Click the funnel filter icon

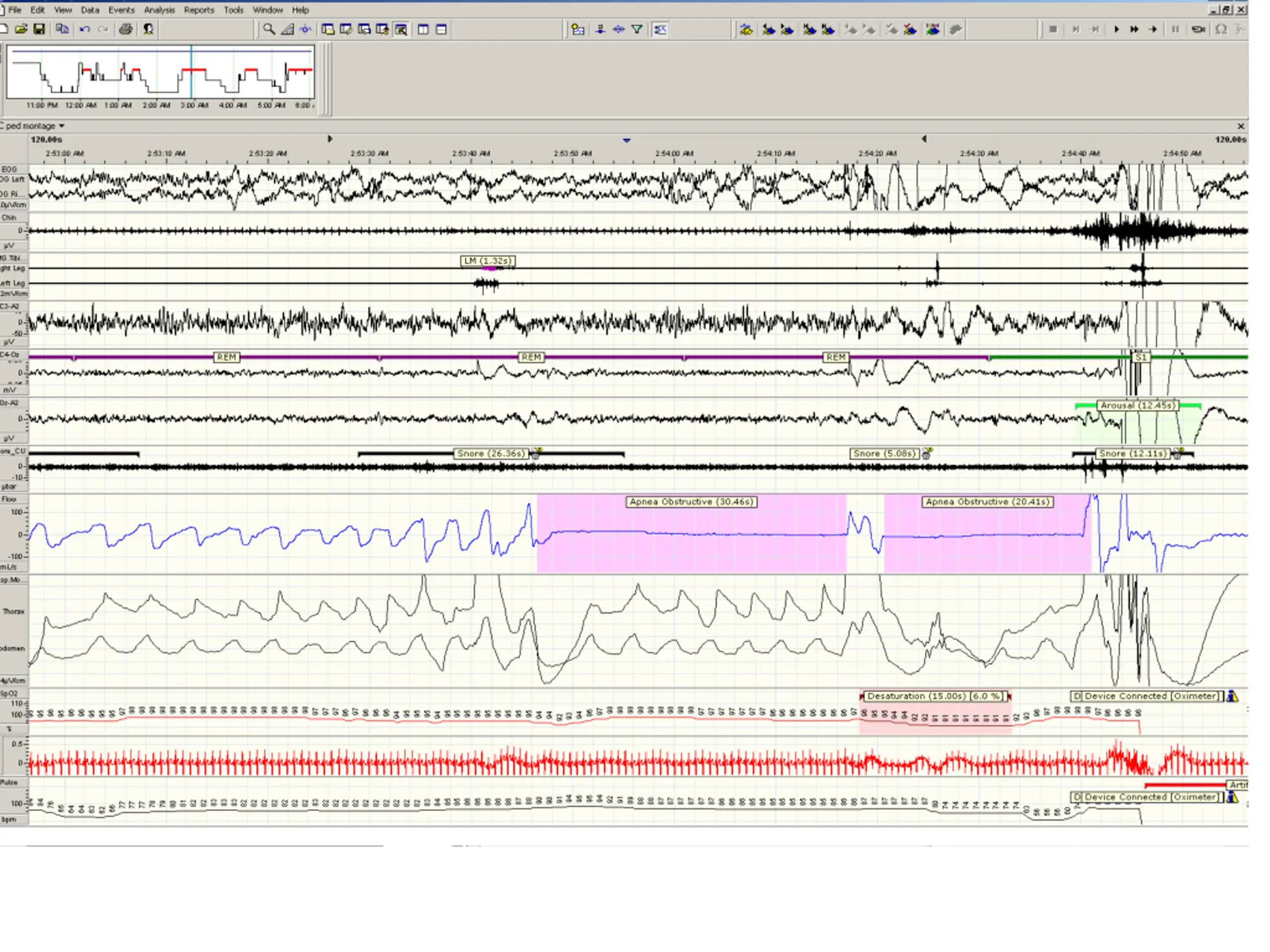click(636, 29)
